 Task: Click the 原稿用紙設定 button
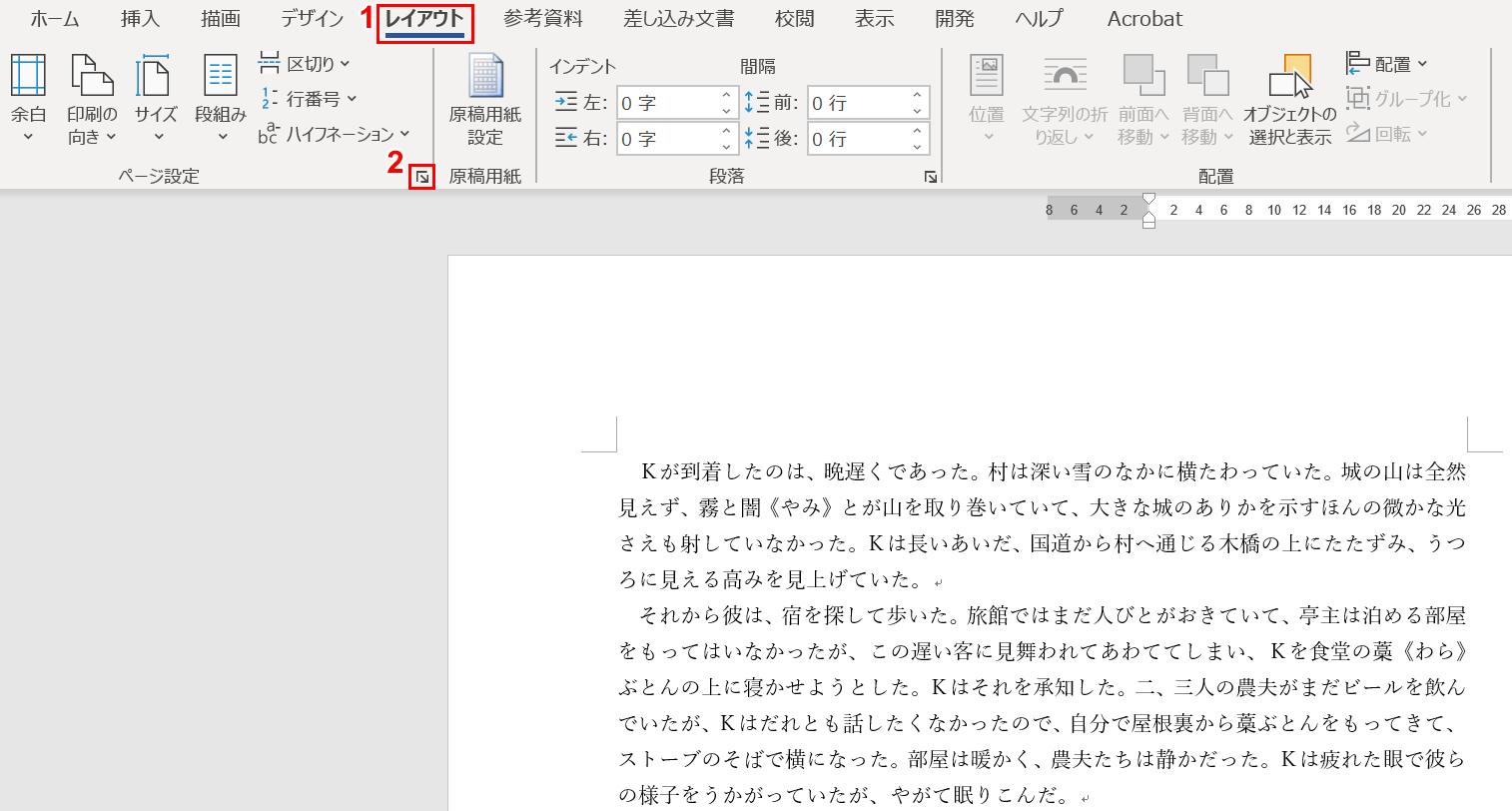point(485,99)
